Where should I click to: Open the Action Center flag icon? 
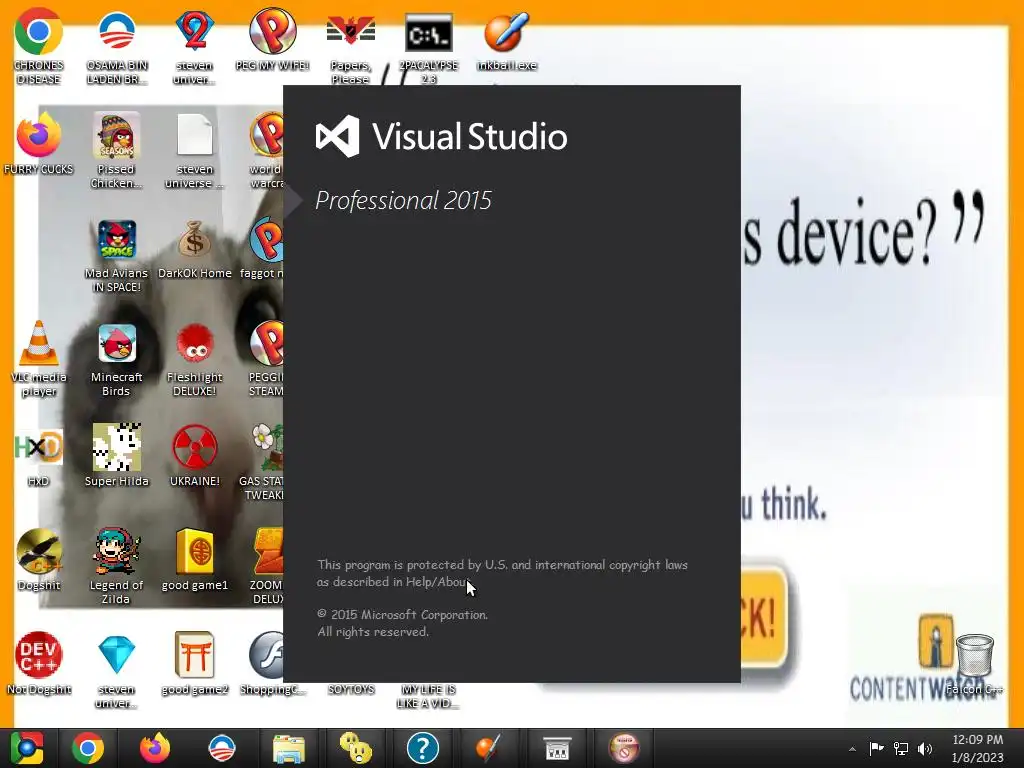876,748
